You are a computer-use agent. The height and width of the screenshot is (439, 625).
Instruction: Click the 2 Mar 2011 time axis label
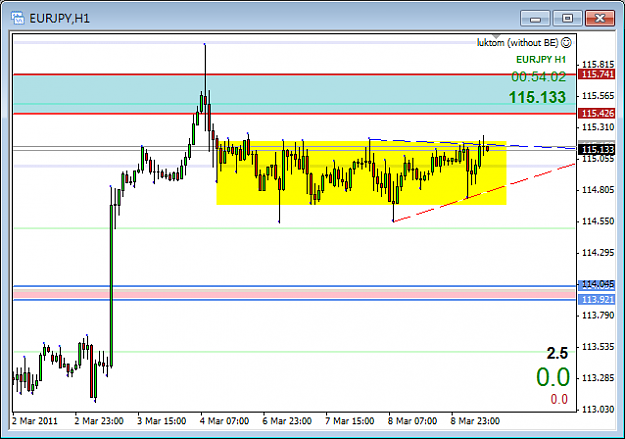(x=35, y=421)
